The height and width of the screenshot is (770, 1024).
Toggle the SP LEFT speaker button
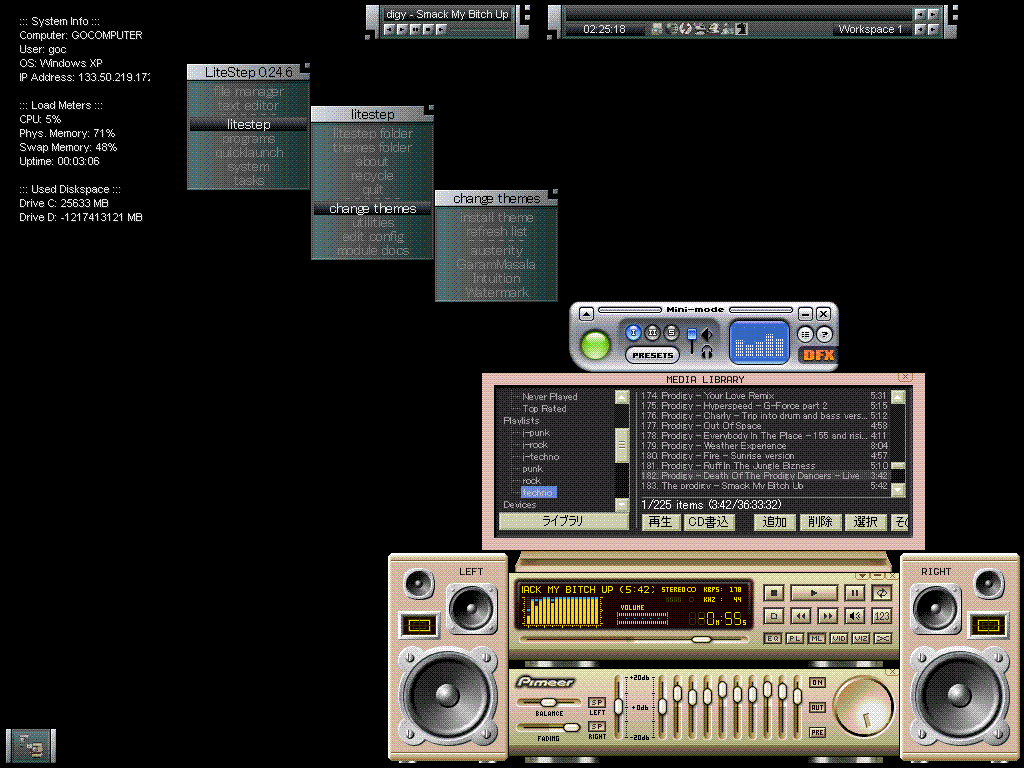(x=597, y=702)
